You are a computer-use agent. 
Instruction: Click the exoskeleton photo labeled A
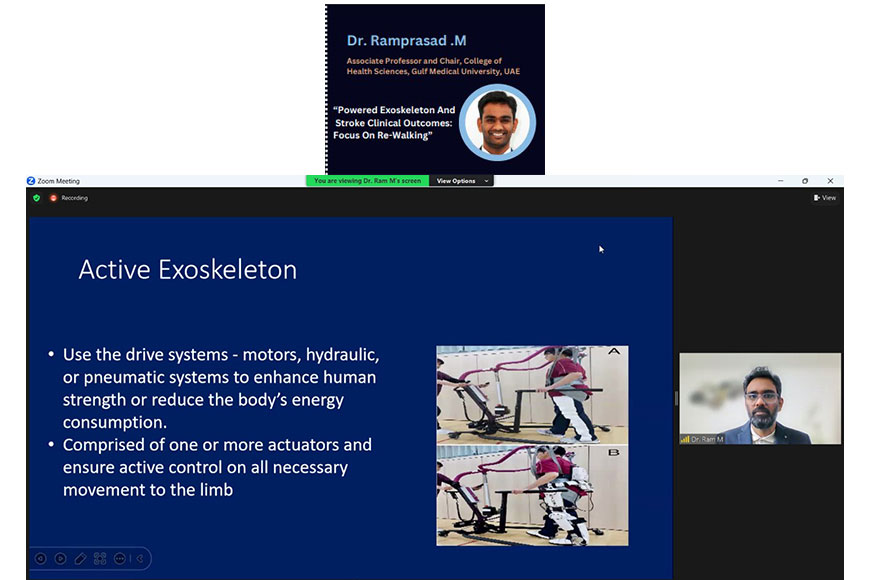(532, 395)
